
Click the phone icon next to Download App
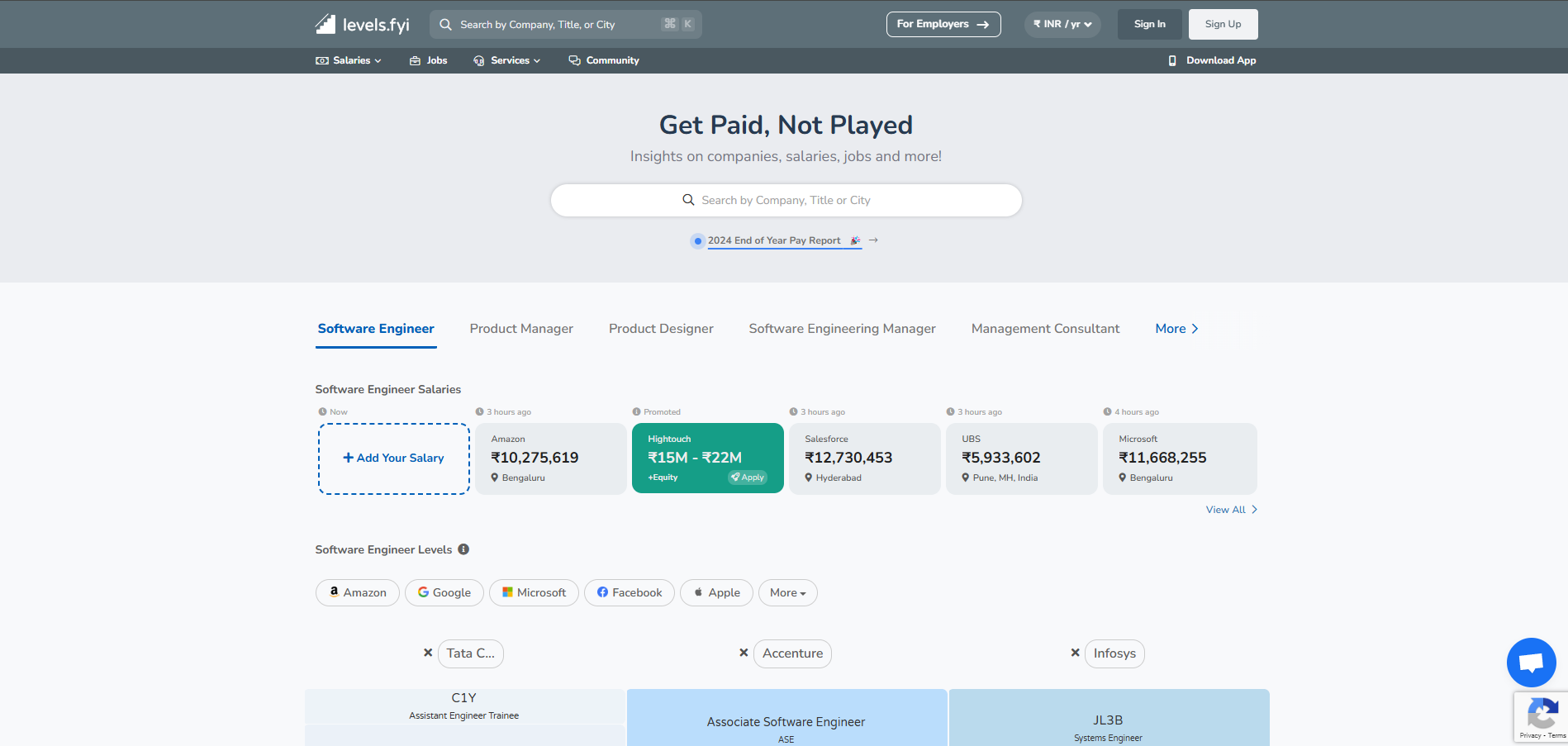coord(1172,60)
